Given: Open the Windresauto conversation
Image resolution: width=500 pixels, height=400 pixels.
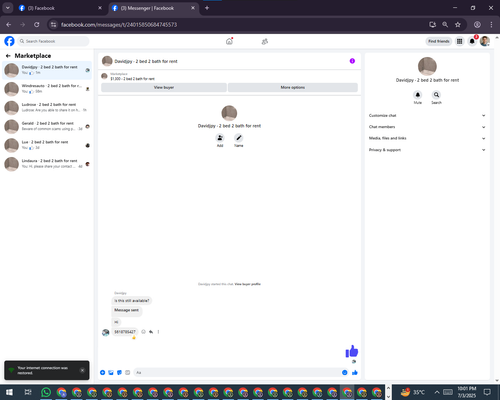Looking at the screenshot, I should coord(47,89).
